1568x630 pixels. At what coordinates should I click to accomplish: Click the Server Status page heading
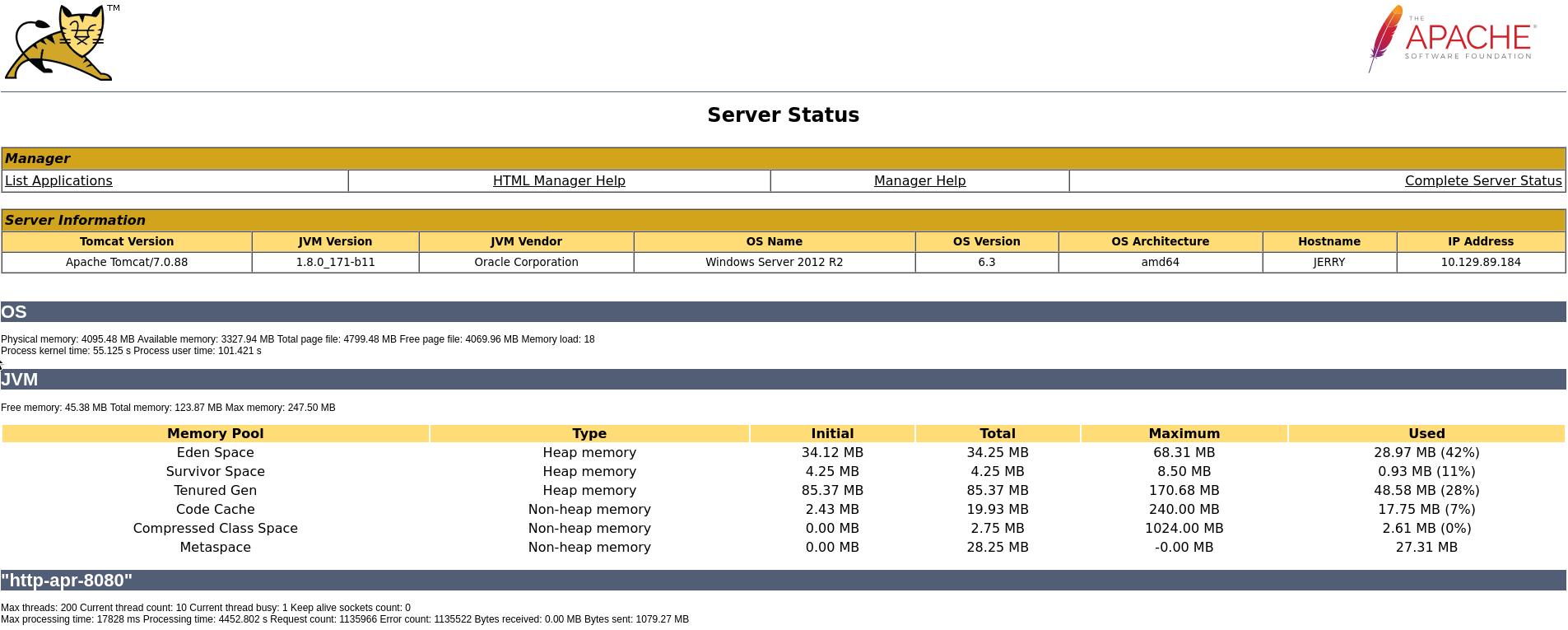click(x=783, y=115)
